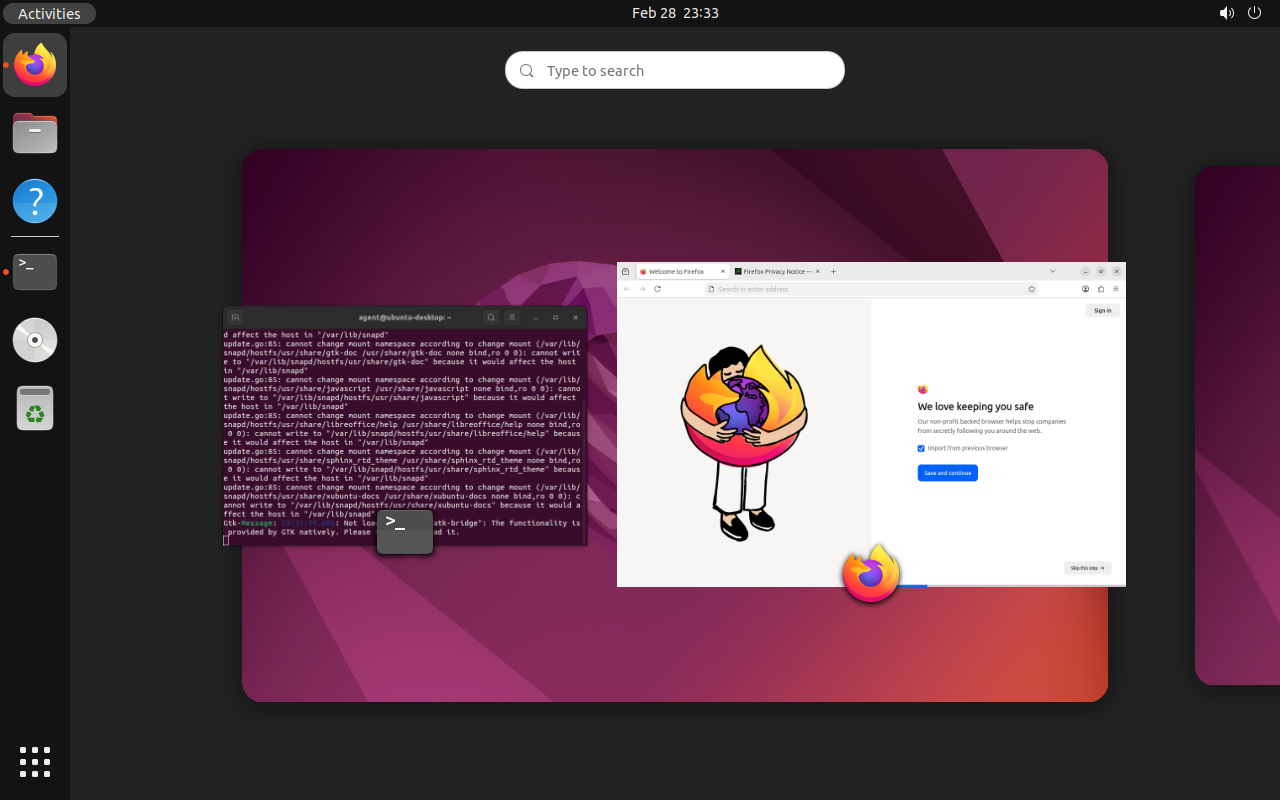Bookmark this page using the star icon
The height and width of the screenshot is (800, 1280).
pyautogui.click(x=1031, y=288)
